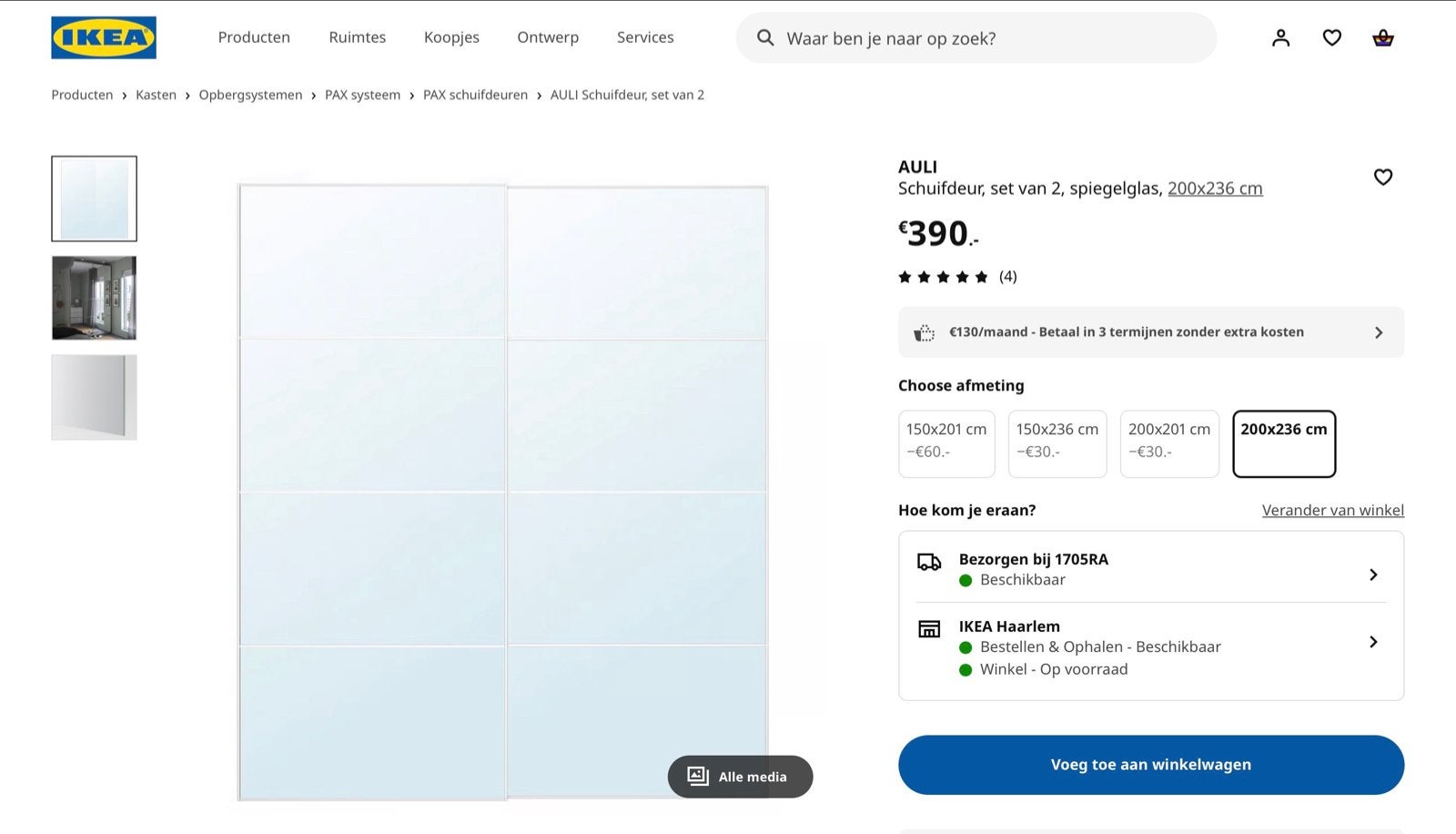Select the 150x201 cm size option

point(946,443)
